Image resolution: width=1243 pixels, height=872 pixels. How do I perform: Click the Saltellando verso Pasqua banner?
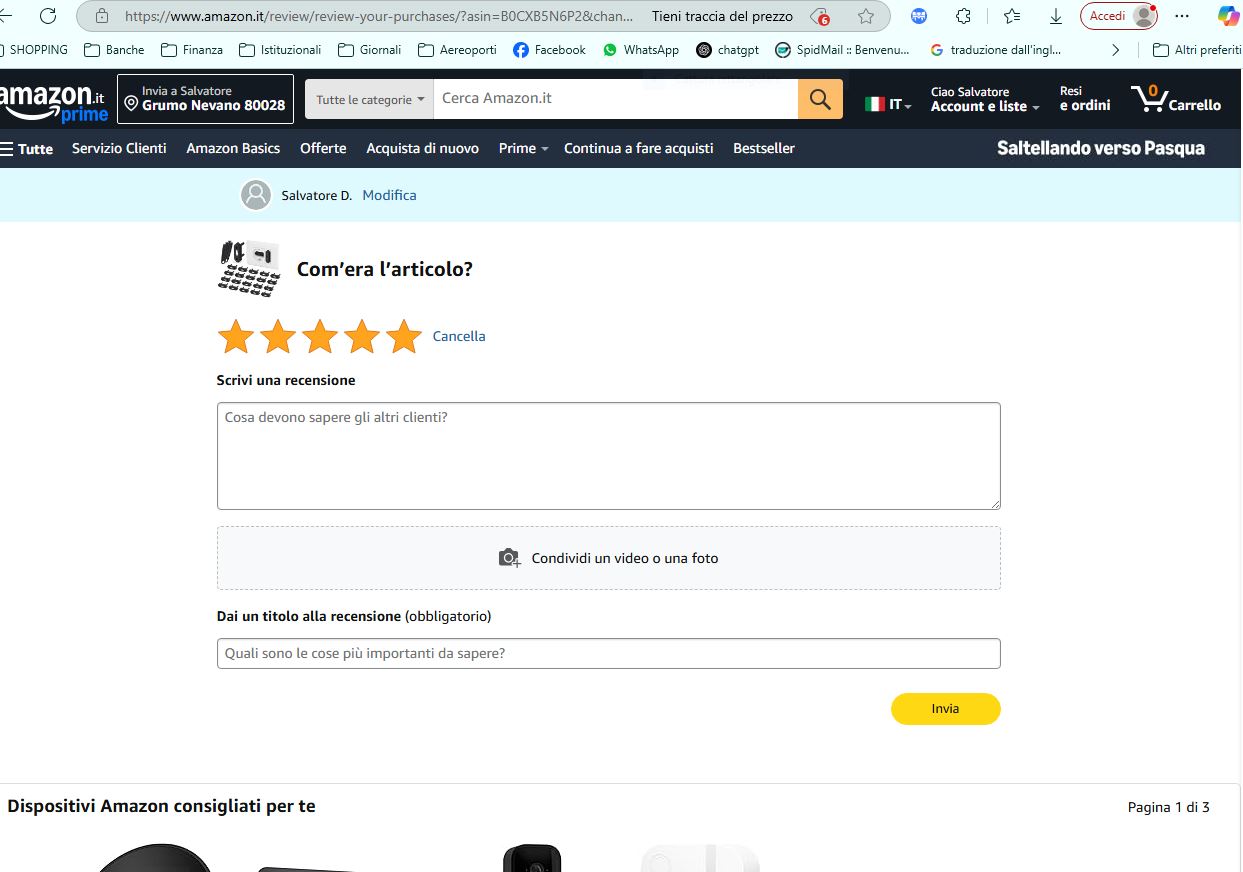coord(1101,148)
